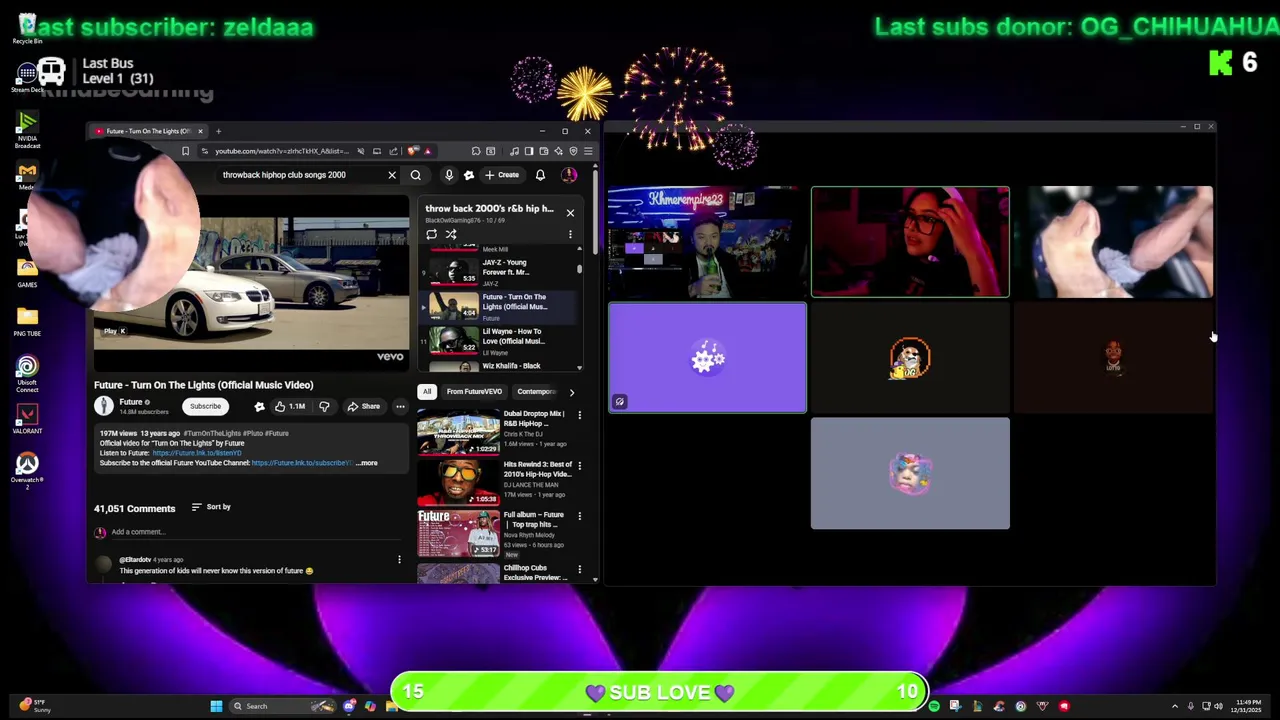Open the GAMES folder on desktop
Viewport: 1280px width, 720px height.
[x=27, y=273]
